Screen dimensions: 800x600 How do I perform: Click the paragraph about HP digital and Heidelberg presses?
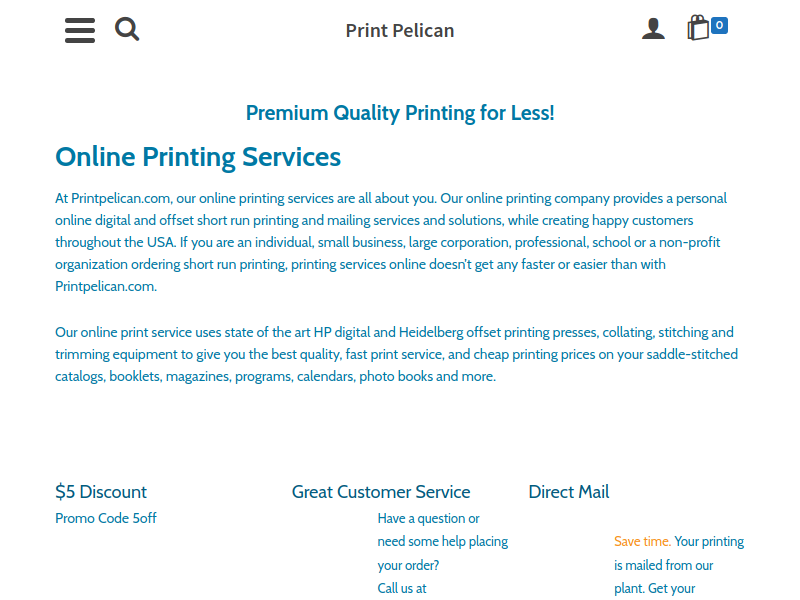click(x=396, y=354)
